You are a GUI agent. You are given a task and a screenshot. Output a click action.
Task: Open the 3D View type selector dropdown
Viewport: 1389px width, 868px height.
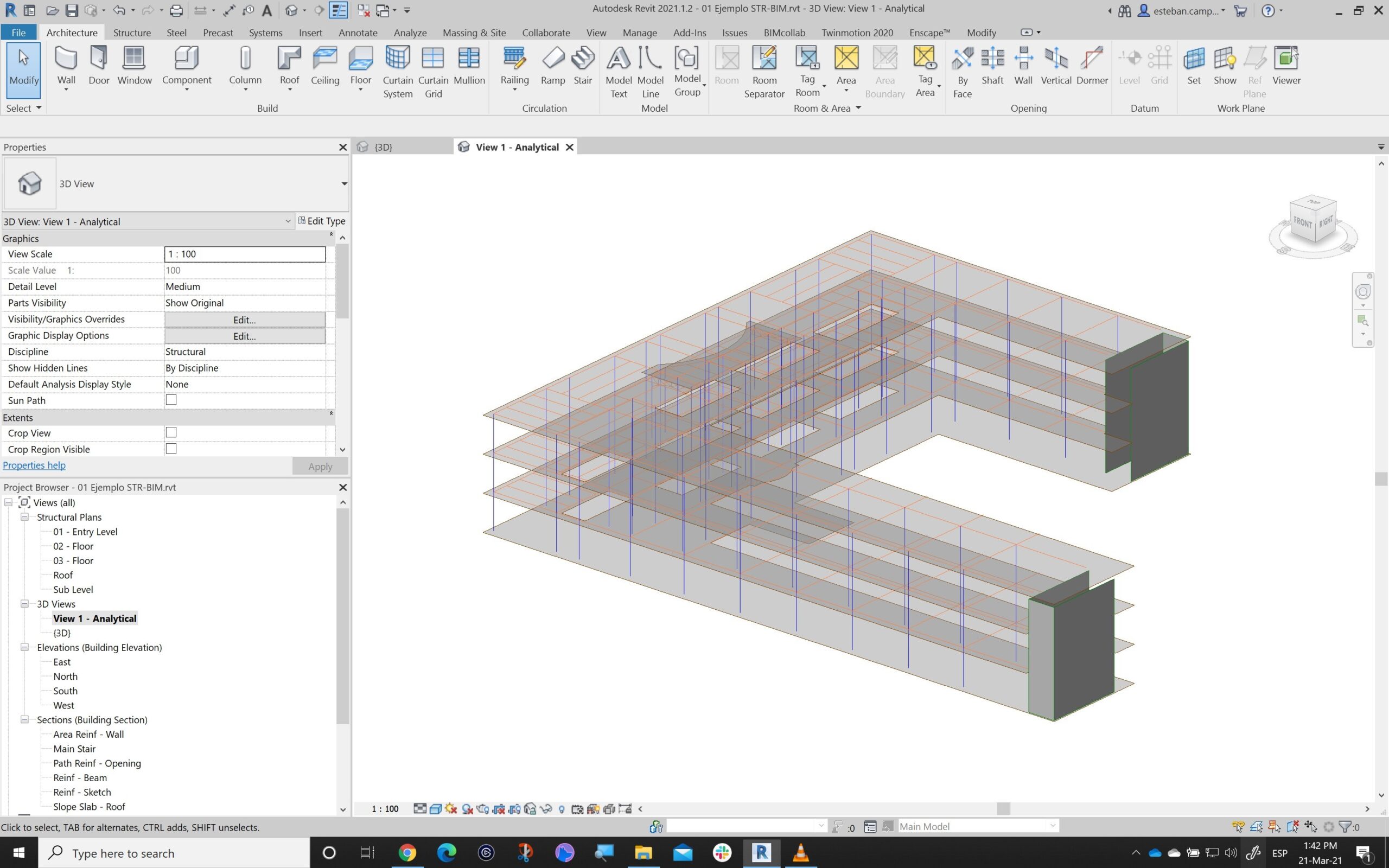click(x=344, y=184)
